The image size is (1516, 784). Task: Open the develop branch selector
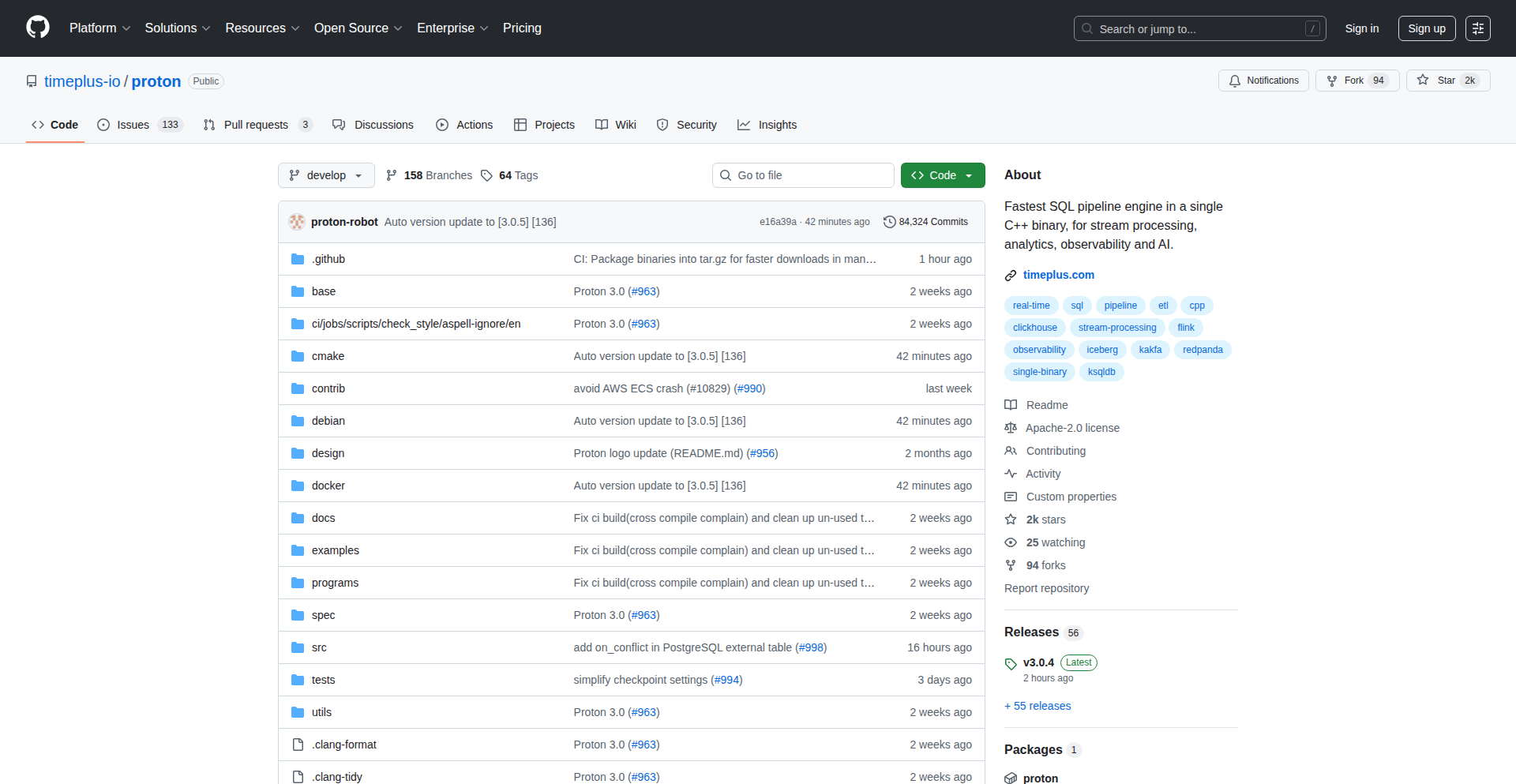[x=326, y=175]
